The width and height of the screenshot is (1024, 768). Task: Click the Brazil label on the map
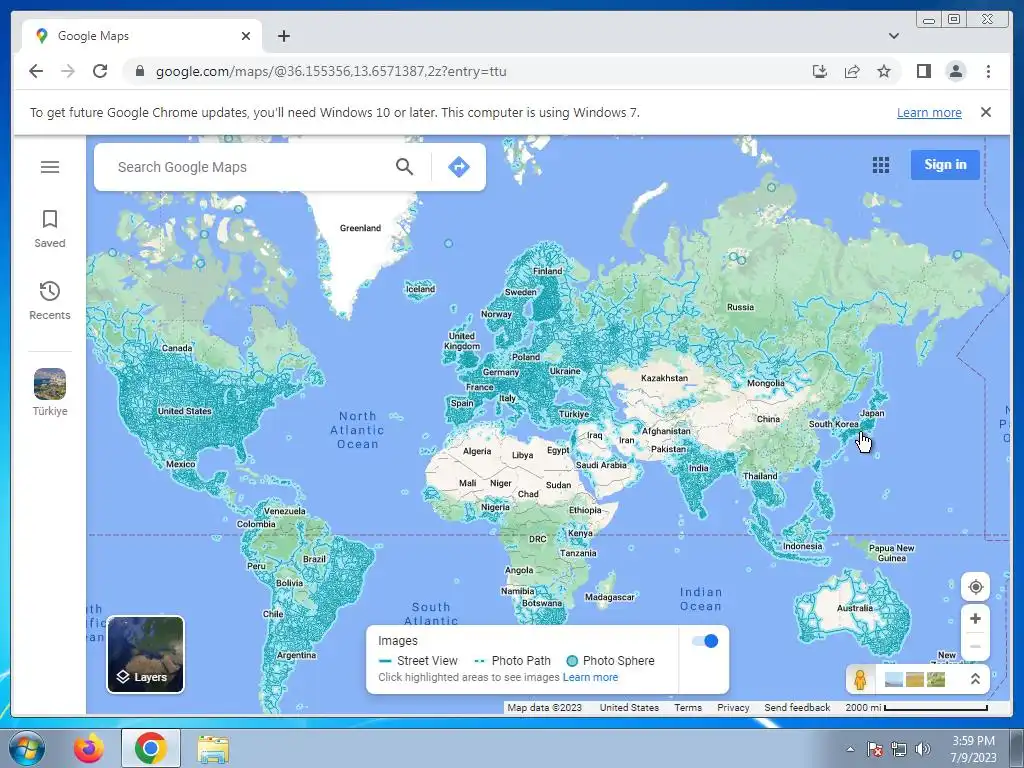tap(314, 559)
